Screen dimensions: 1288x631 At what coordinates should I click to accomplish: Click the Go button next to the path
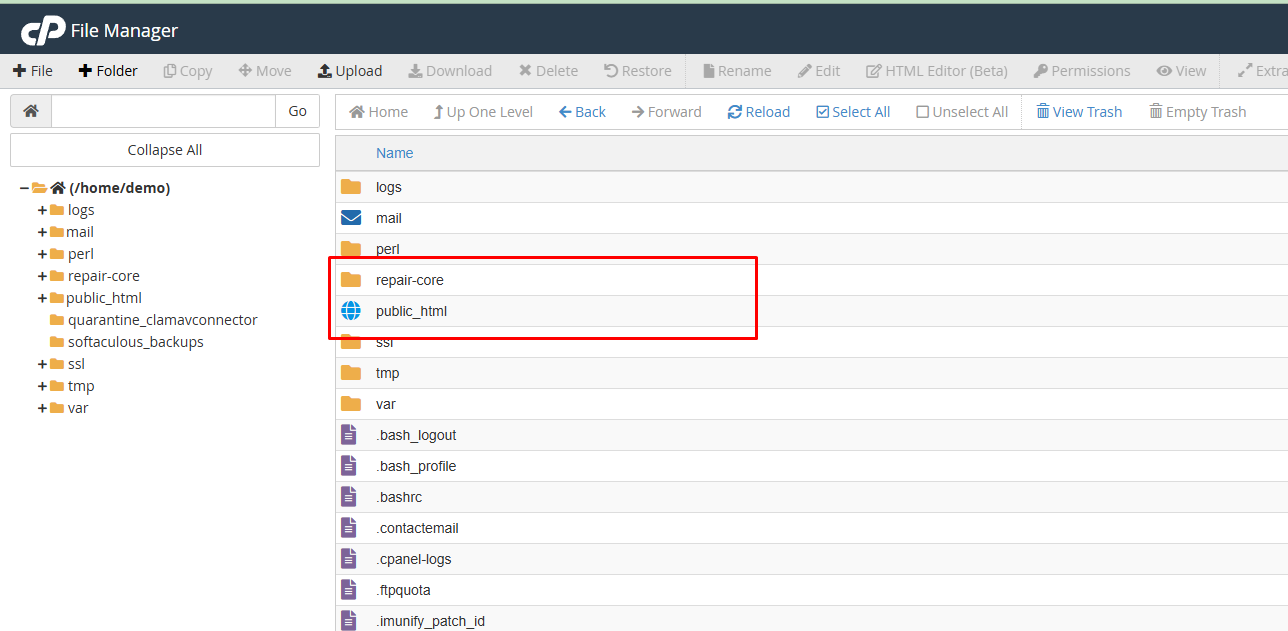click(x=296, y=110)
